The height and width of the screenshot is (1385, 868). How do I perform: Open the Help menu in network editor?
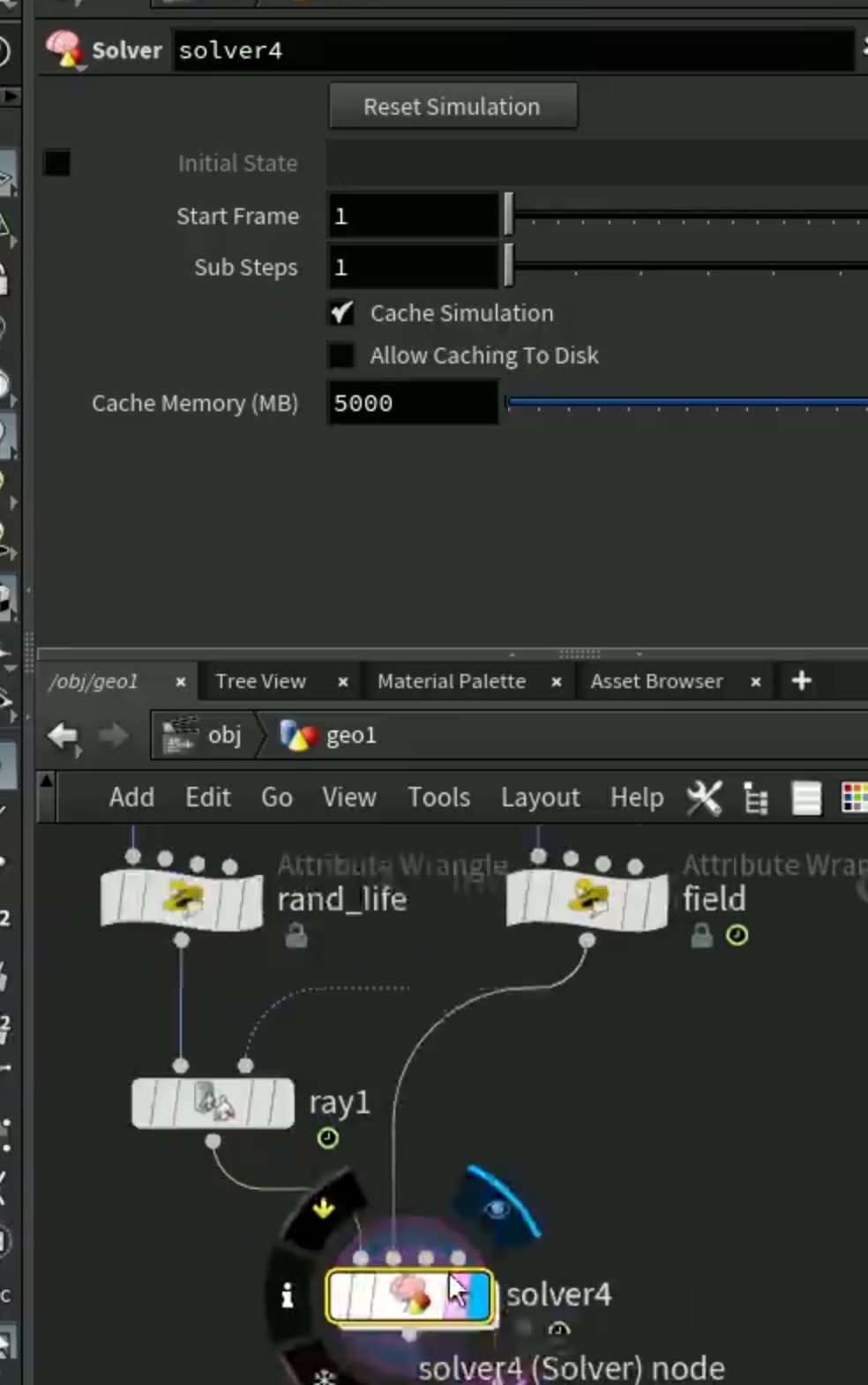637,797
